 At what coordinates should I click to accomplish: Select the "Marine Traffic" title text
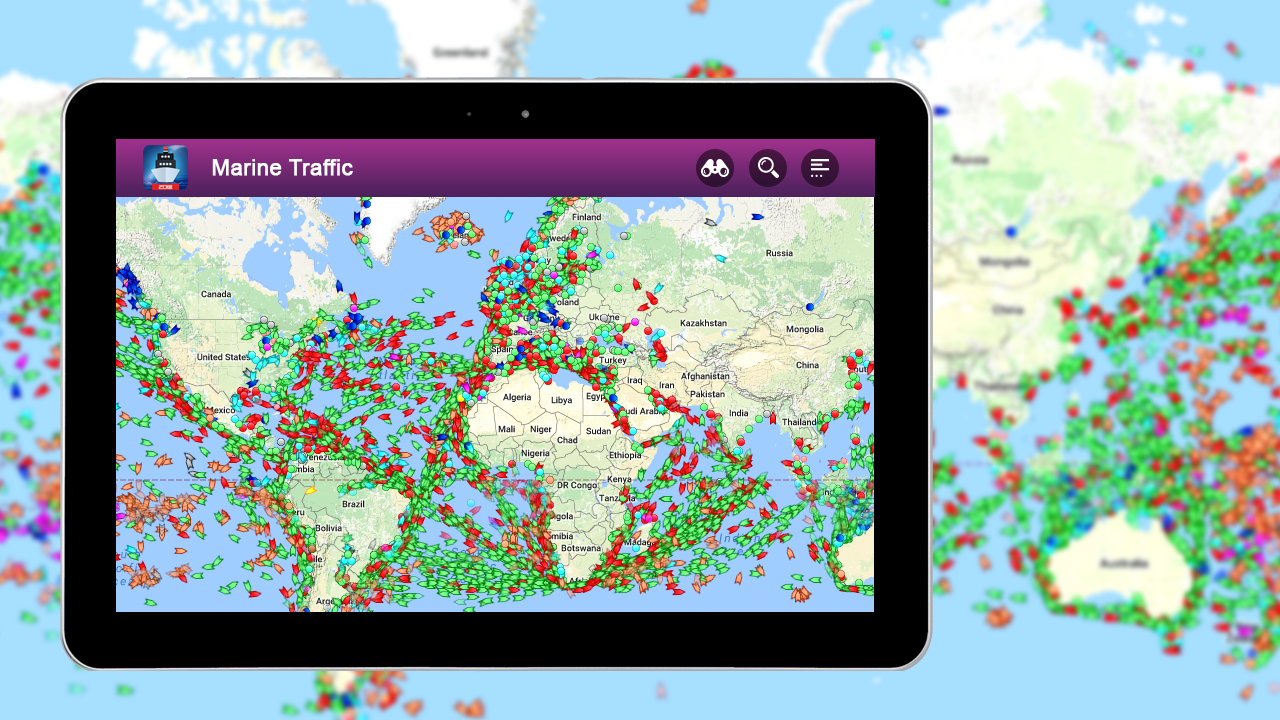(x=282, y=168)
